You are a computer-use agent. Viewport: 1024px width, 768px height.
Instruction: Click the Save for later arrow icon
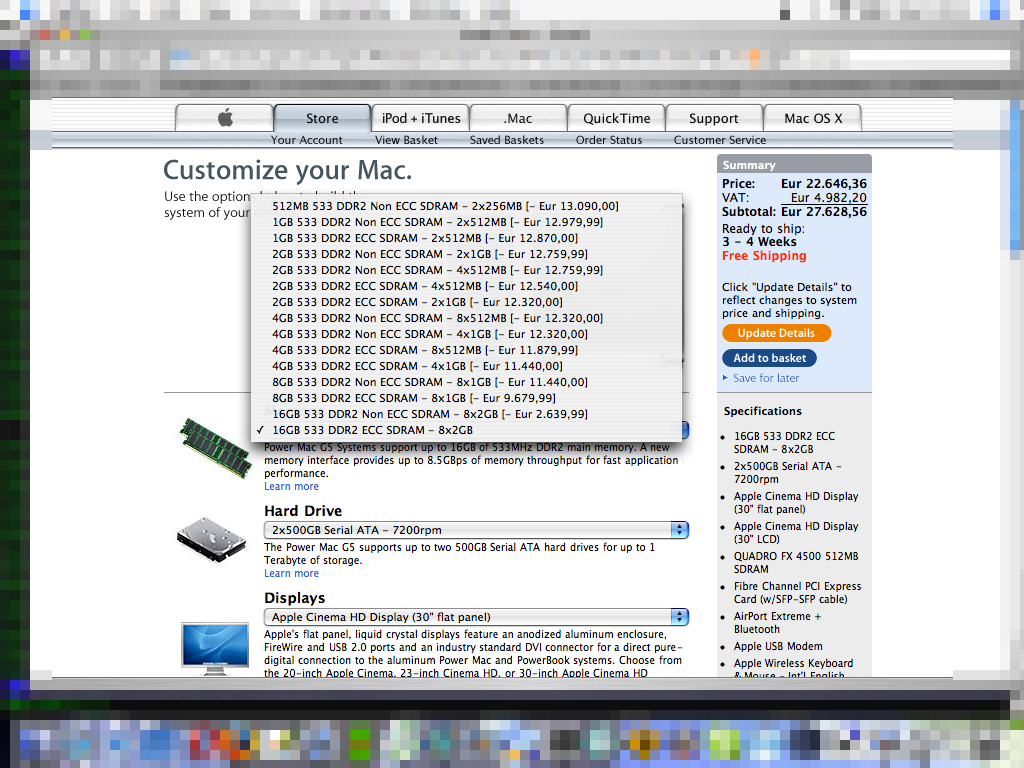click(725, 378)
